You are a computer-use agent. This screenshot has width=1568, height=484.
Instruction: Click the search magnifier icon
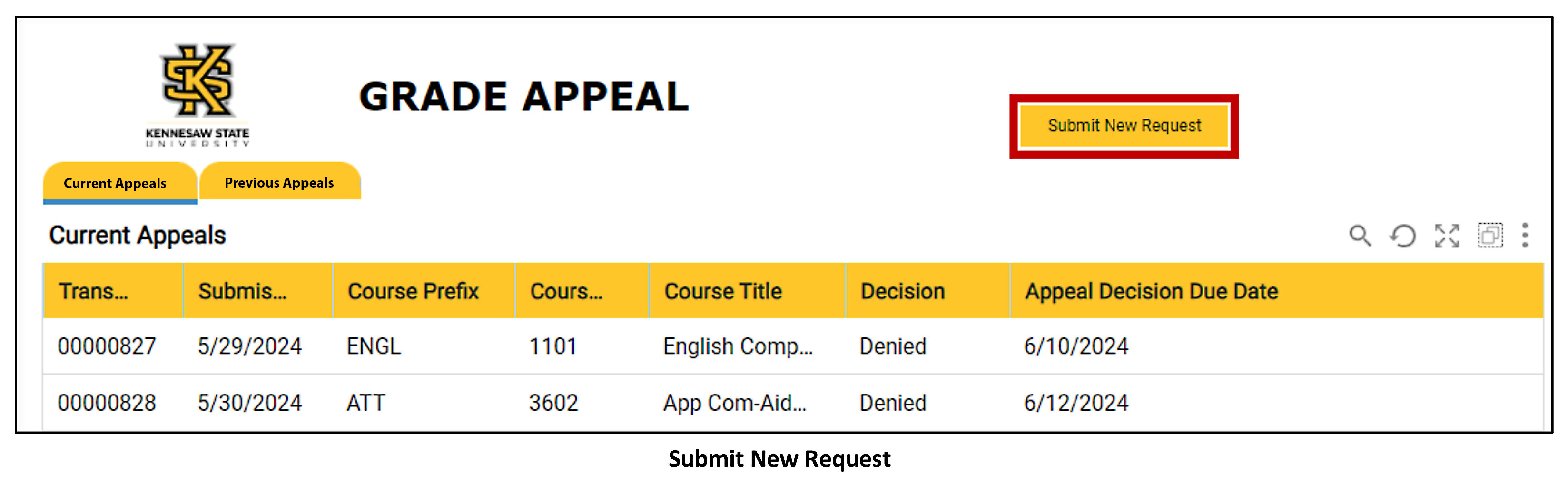pos(1360,236)
